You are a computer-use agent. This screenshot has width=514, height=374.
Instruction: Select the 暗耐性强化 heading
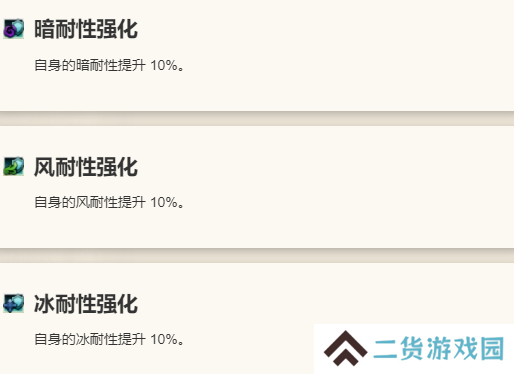[x=86, y=29]
